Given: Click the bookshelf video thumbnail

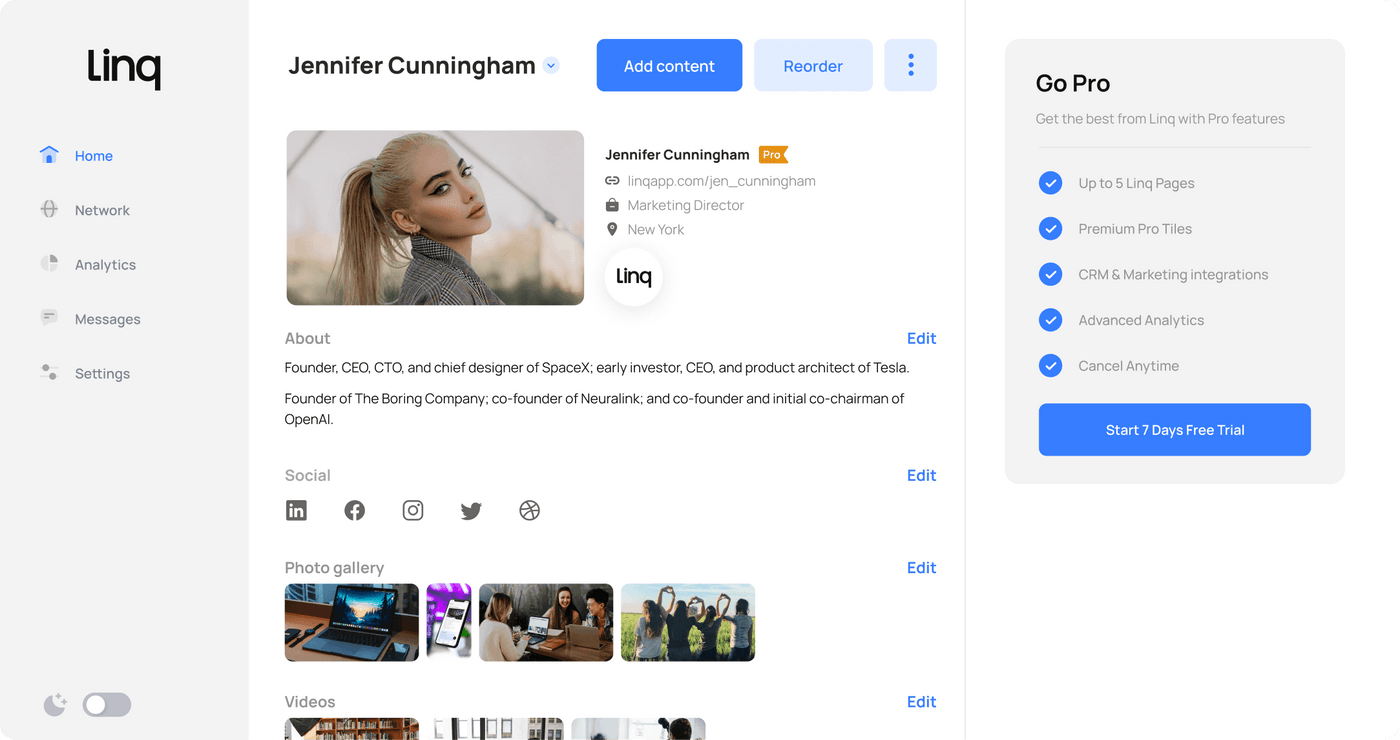Looking at the screenshot, I should pos(352,729).
